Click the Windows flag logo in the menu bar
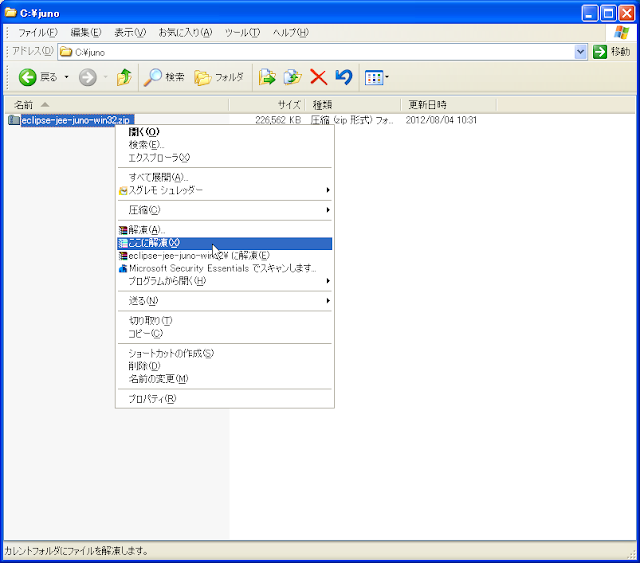The height and width of the screenshot is (563, 640). (622, 32)
